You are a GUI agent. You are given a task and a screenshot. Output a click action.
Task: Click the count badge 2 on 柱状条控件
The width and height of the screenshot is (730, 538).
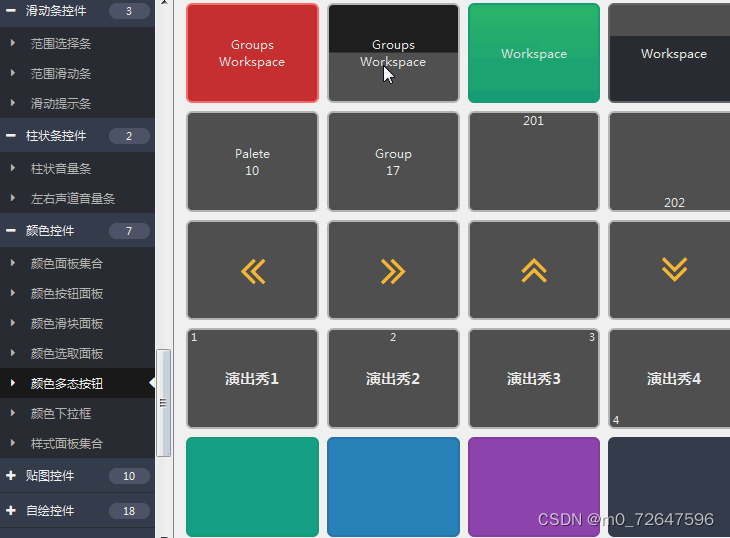129,136
